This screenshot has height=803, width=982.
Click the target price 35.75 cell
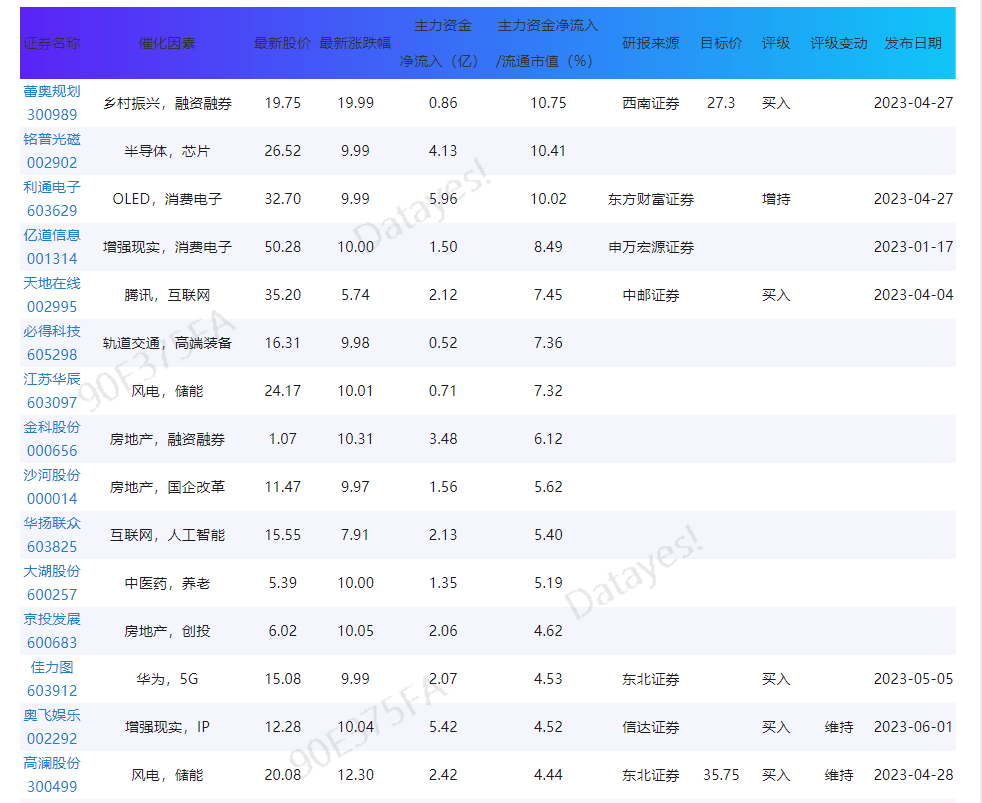pyautogui.click(x=721, y=775)
